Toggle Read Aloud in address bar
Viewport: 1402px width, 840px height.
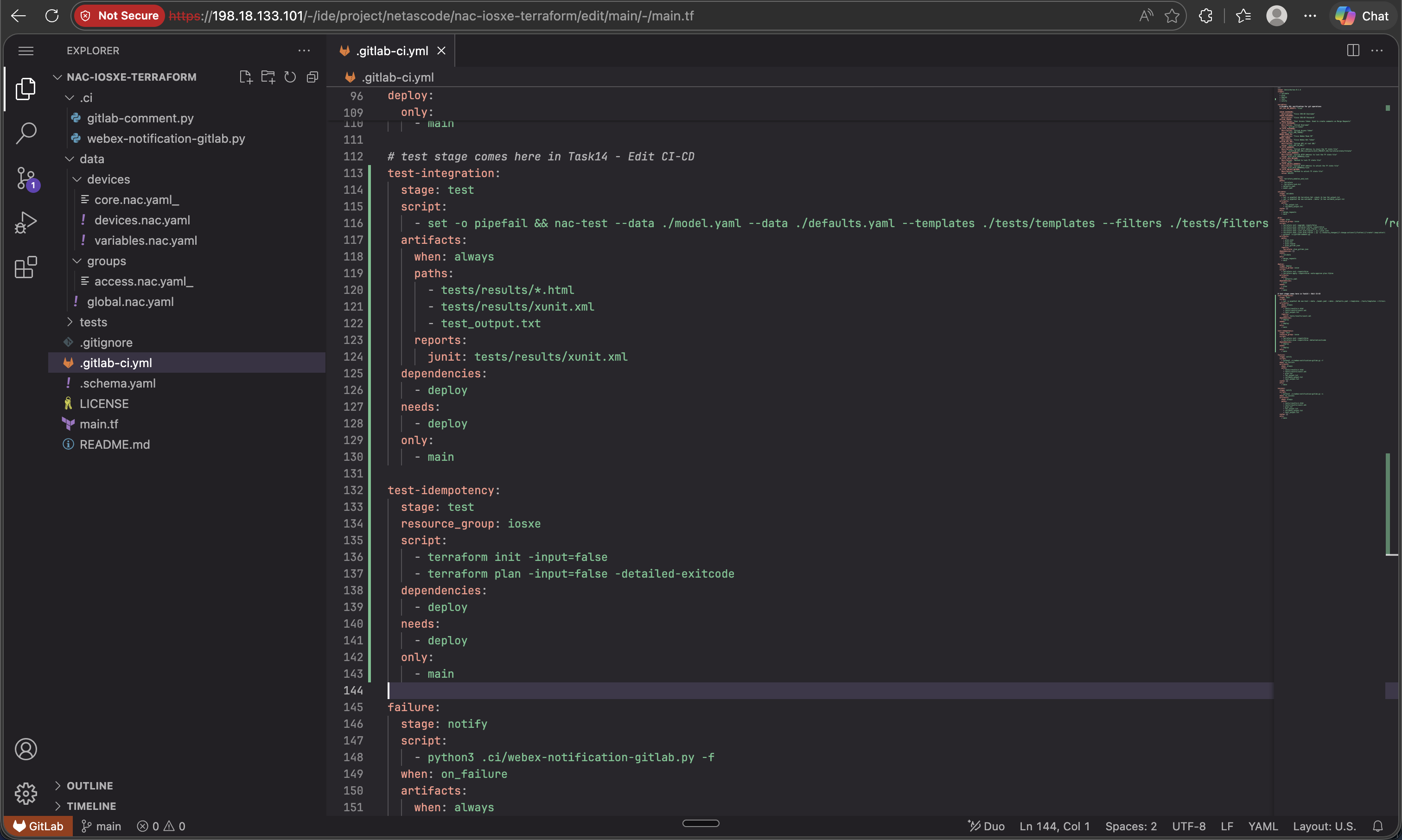coord(1146,16)
